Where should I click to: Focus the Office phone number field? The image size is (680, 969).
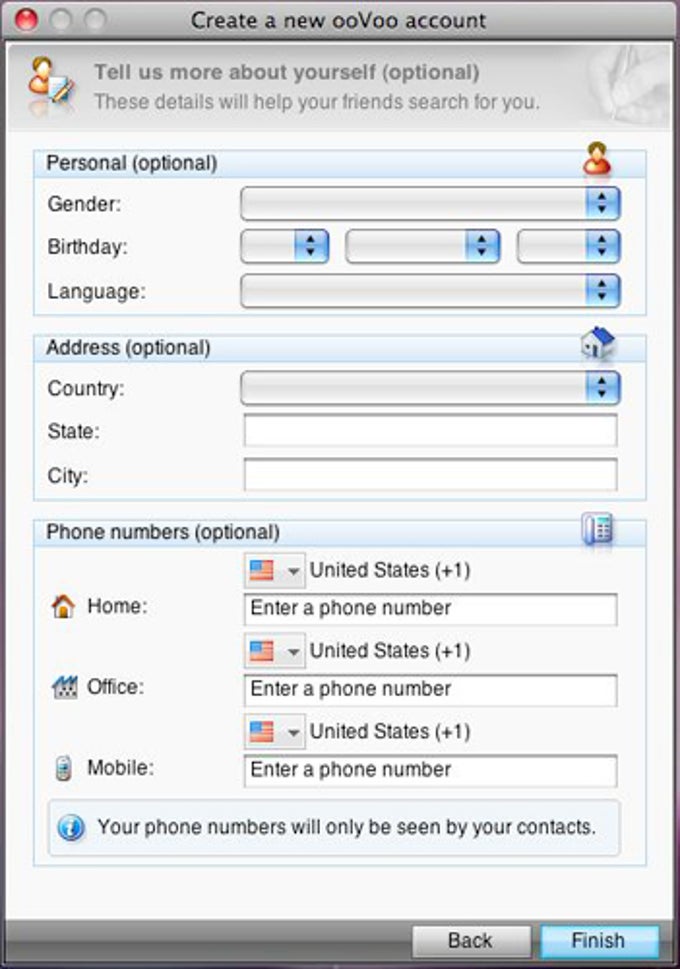(x=430, y=690)
